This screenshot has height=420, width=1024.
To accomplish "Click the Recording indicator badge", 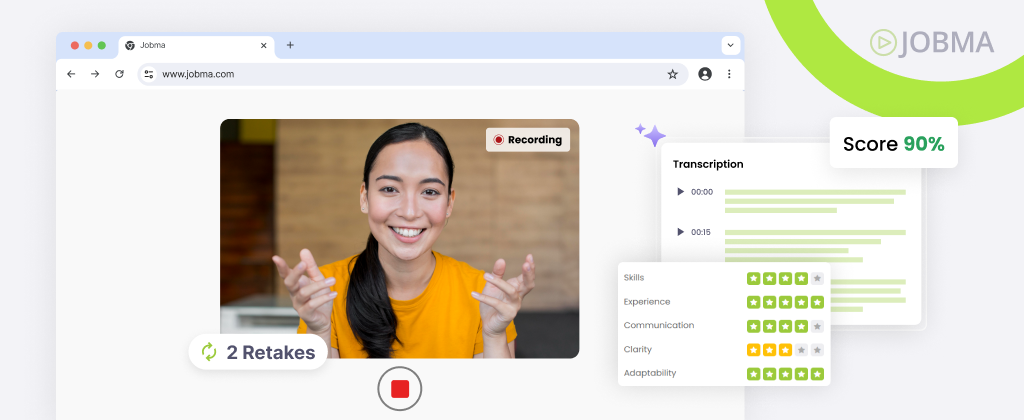I will coord(528,140).
